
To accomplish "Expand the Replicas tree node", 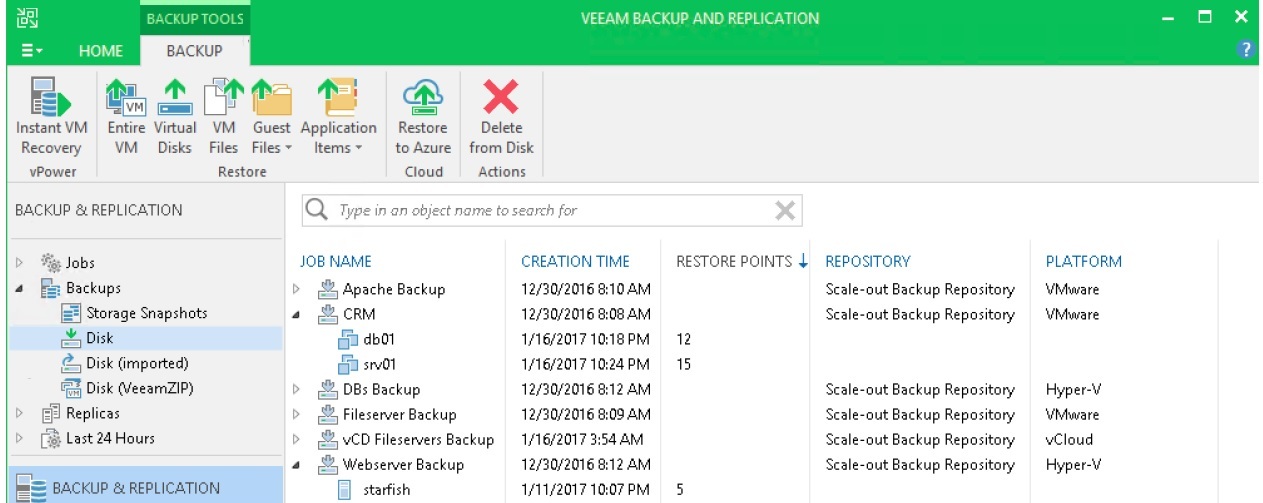I will 20,413.
